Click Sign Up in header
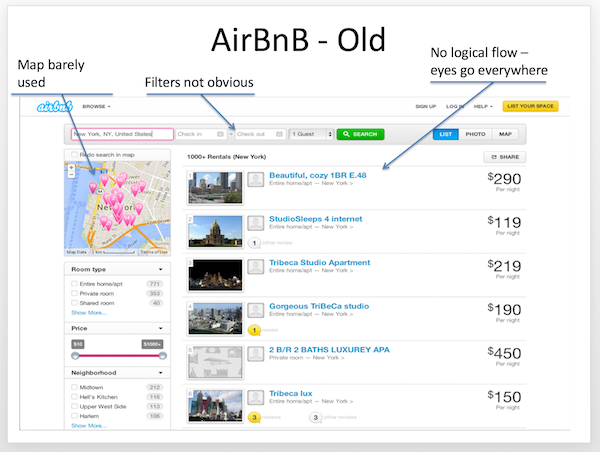This screenshot has height=452, width=600. (x=426, y=106)
